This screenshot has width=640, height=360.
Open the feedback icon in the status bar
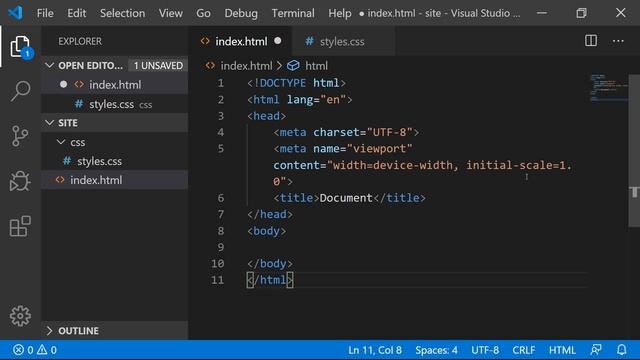pos(596,350)
